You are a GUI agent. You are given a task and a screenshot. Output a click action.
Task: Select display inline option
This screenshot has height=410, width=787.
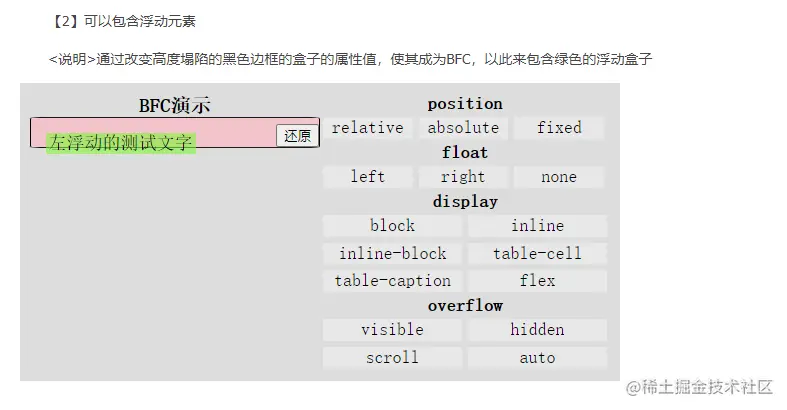click(537, 226)
